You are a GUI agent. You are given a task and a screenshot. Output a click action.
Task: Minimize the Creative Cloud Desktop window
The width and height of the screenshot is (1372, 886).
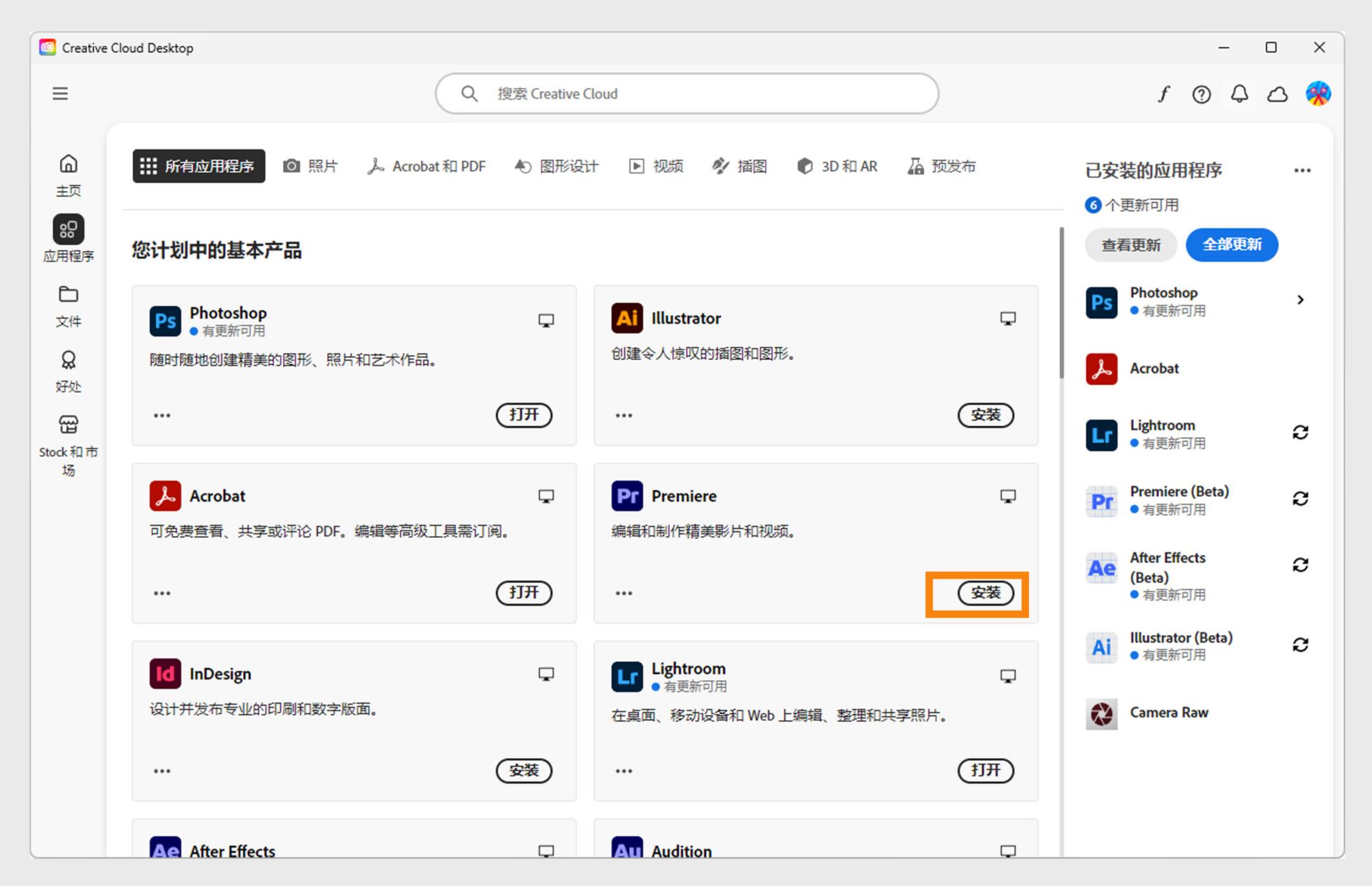1223,48
